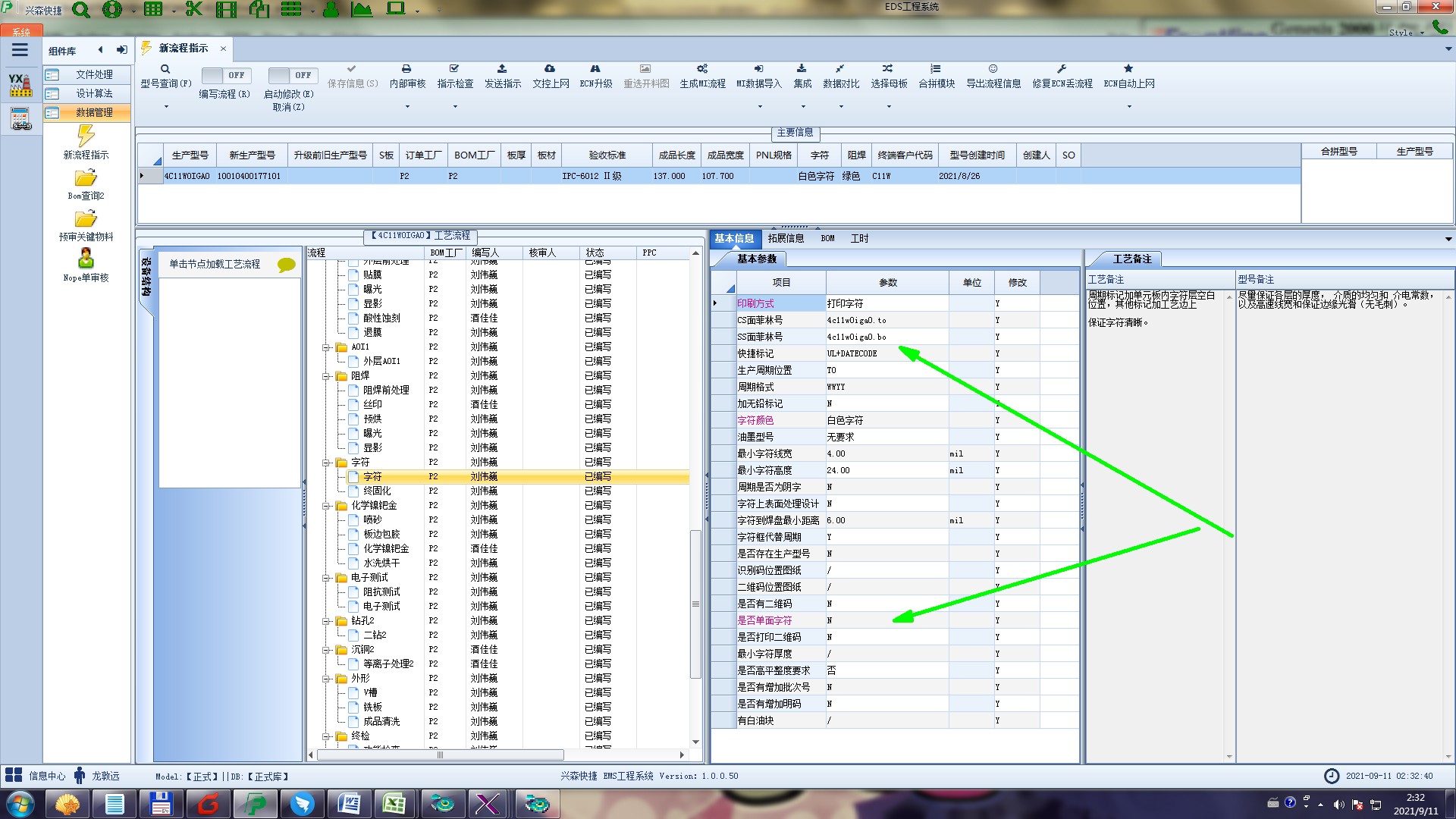This screenshot has height=819, width=1456.
Task: Open Excel from the Windows taskbar
Action: tap(394, 804)
